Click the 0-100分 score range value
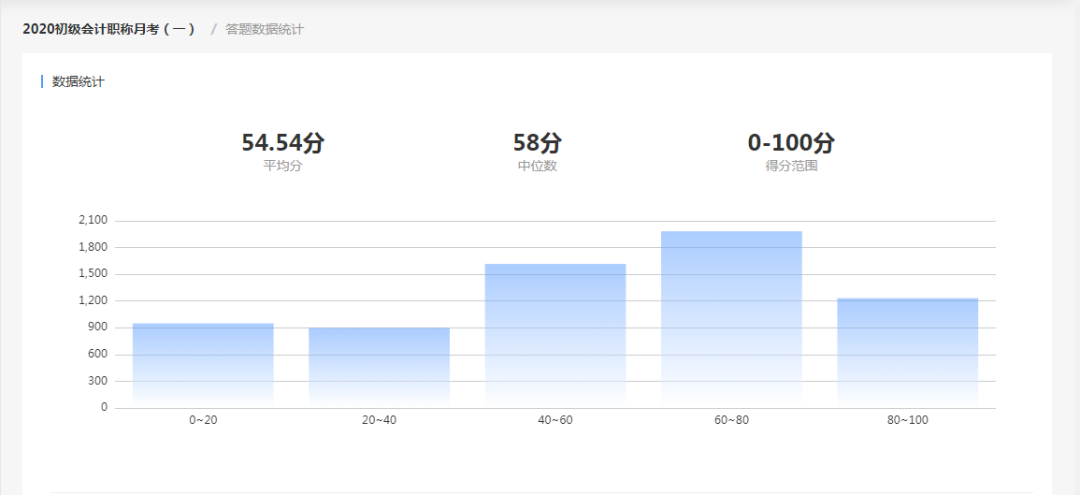Image resolution: width=1080 pixels, height=495 pixels. click(x=791, y=143)
